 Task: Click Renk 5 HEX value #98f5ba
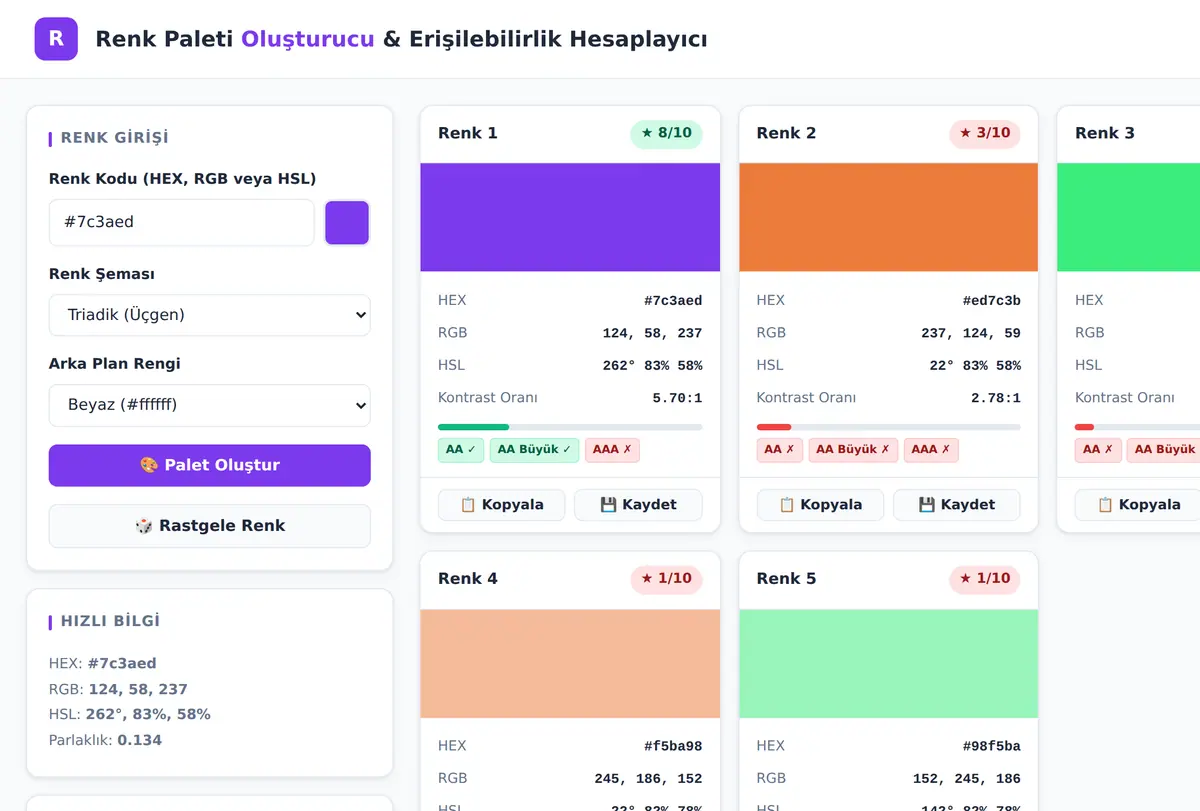coord(992,747)
